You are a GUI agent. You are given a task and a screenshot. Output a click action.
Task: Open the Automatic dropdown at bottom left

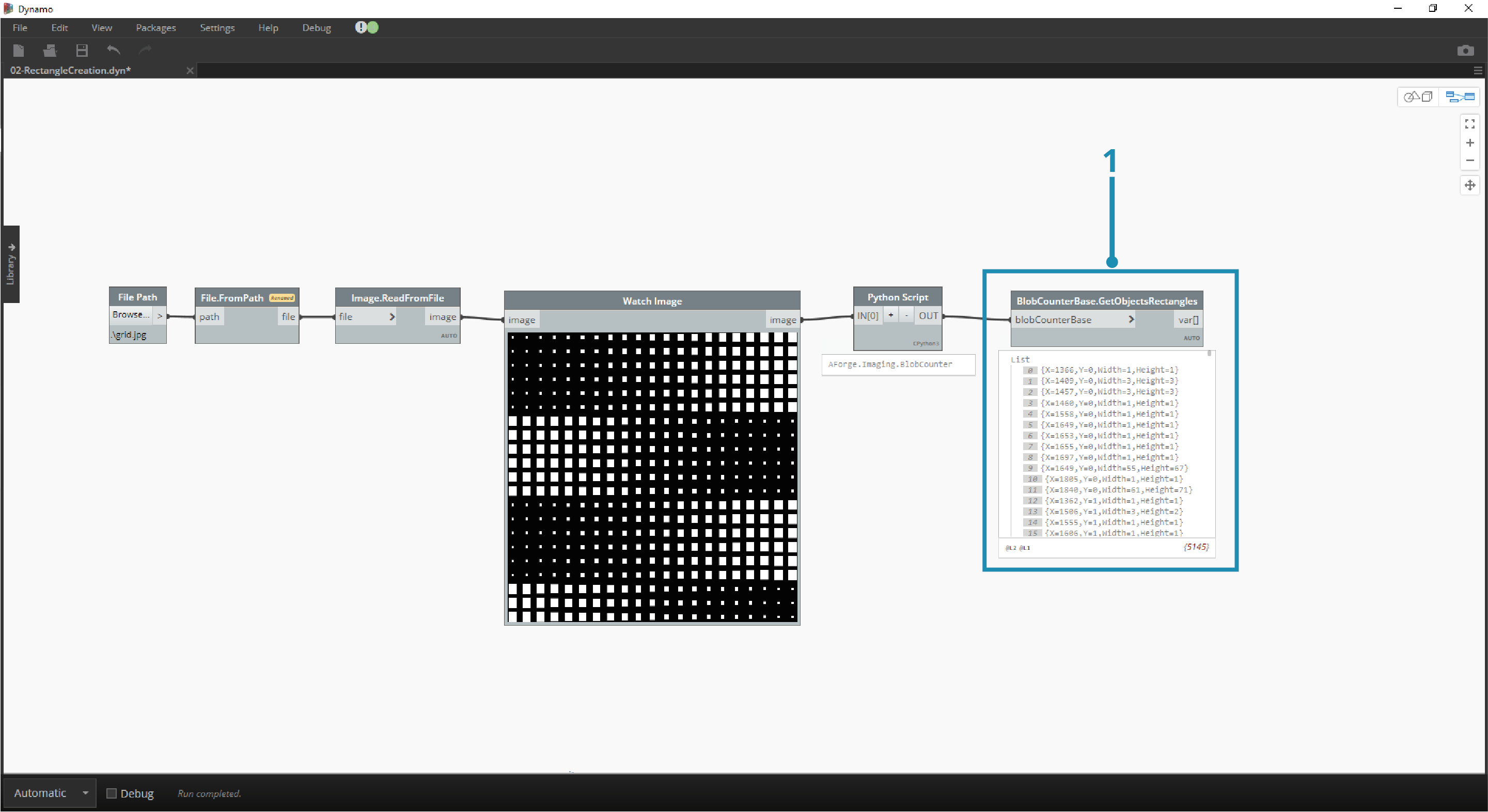click(x=84, y=793)
